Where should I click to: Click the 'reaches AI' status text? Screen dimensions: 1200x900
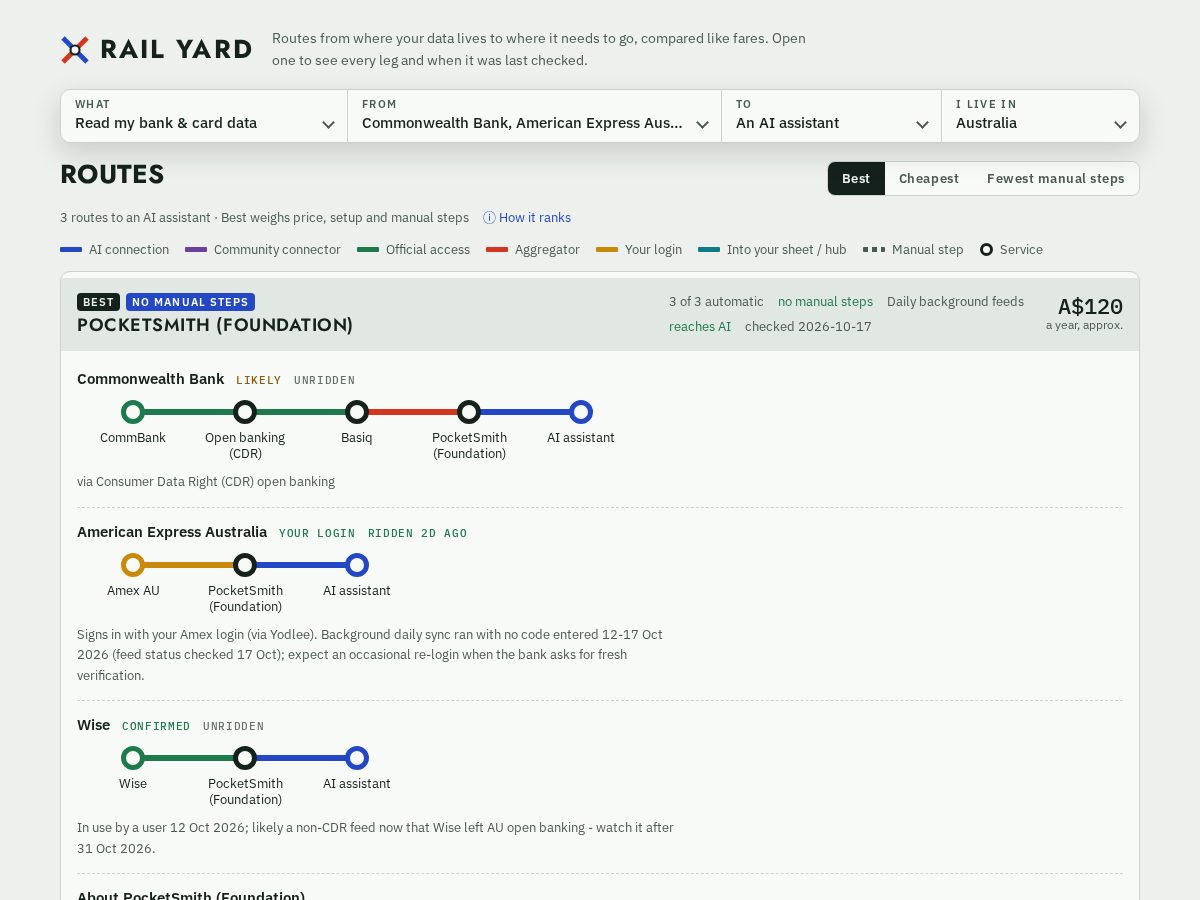(700, 327)
